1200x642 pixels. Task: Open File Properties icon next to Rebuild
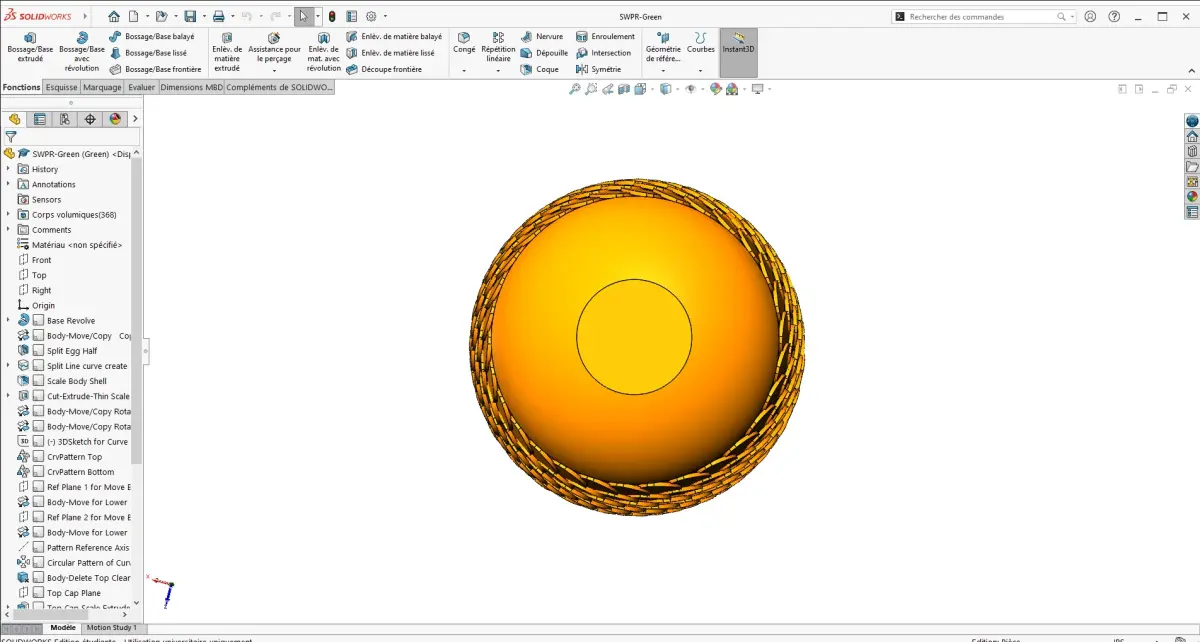click(x=351, y=16)
